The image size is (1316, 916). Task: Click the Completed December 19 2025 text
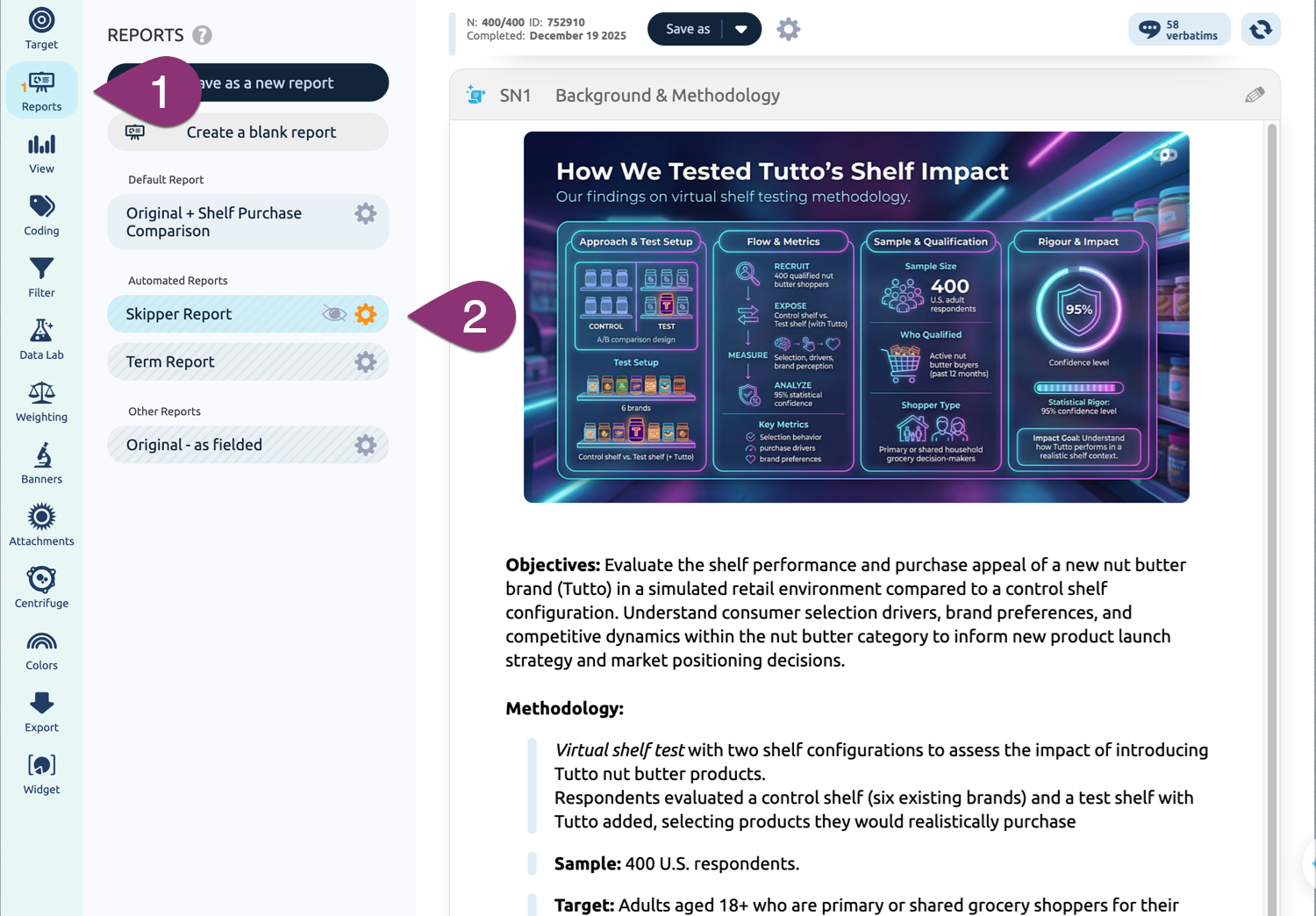[547, 36]
